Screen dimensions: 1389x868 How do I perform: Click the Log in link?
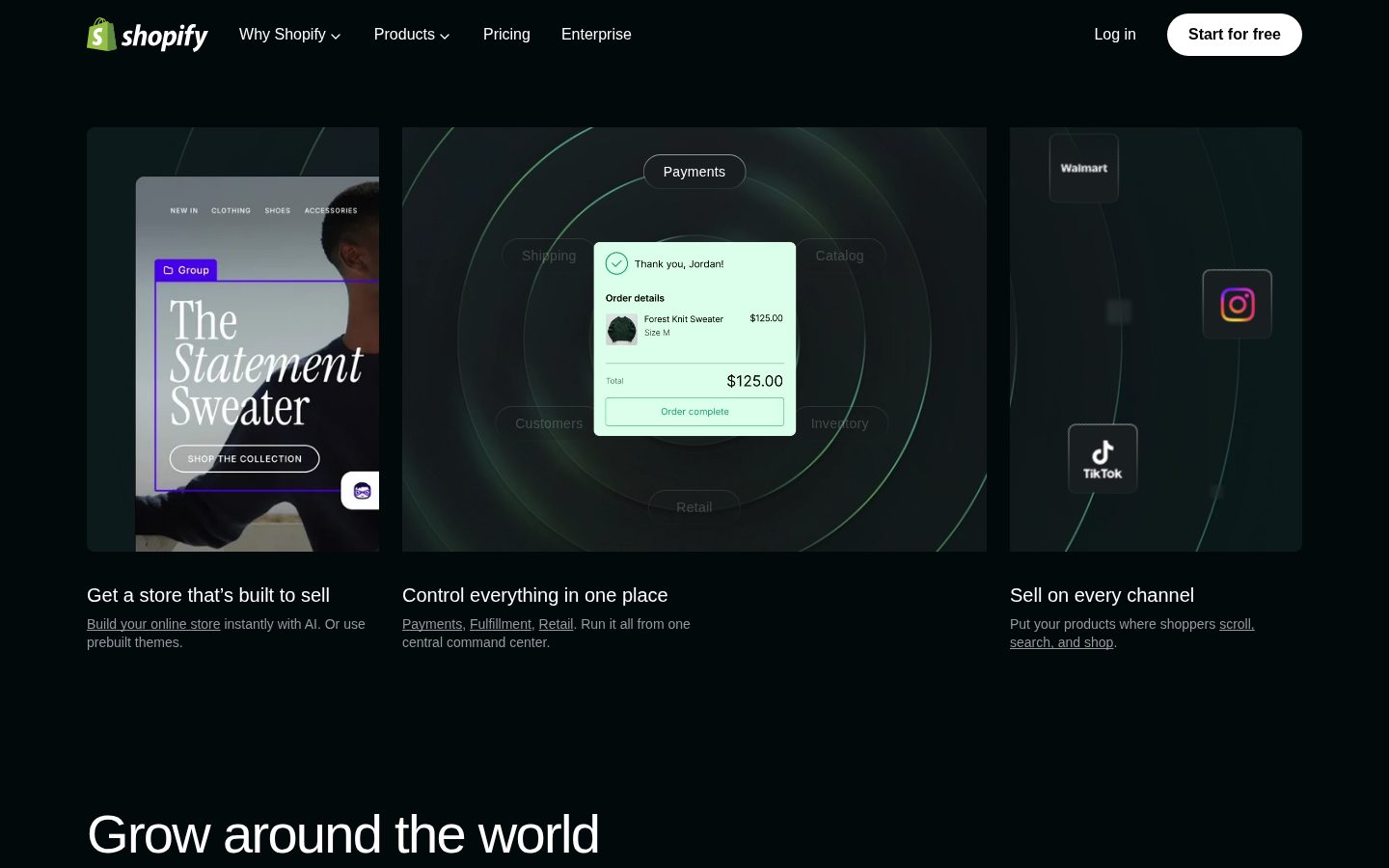pyautogui.click(x=1115, y=35)
